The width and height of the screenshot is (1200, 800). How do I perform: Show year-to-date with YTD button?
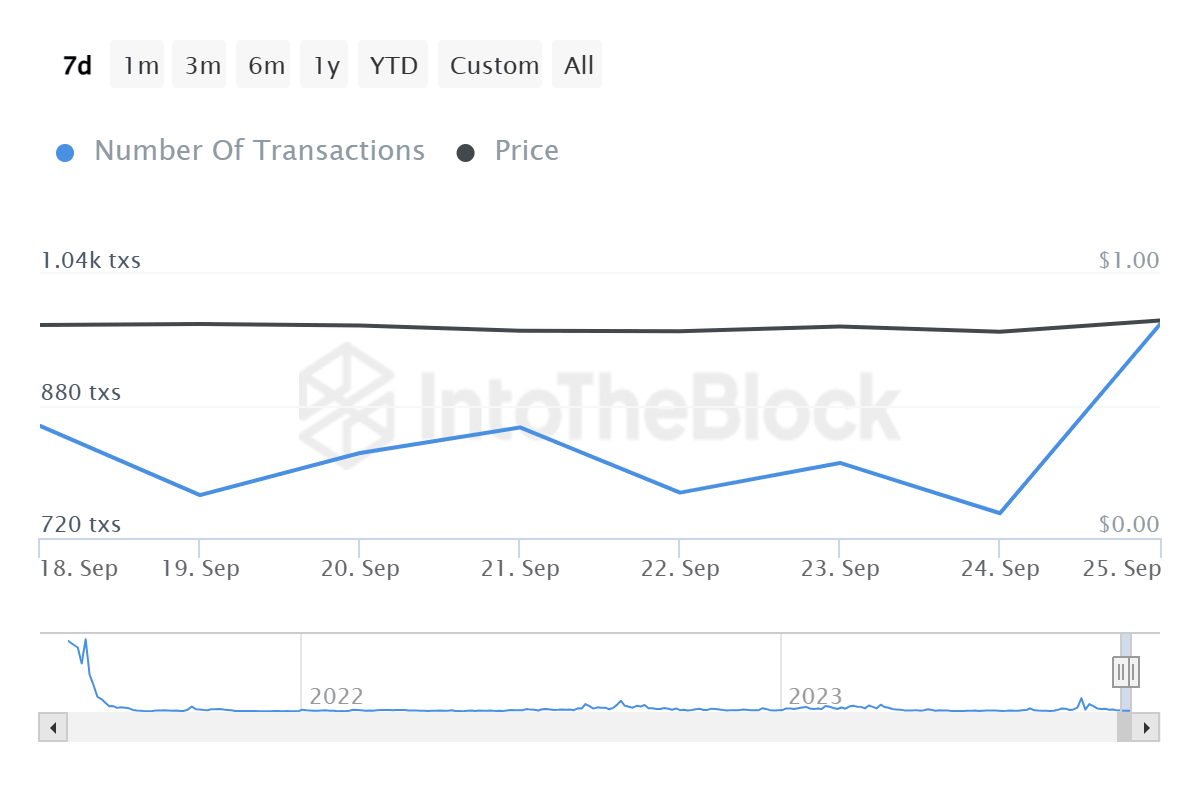pos(393,66)
